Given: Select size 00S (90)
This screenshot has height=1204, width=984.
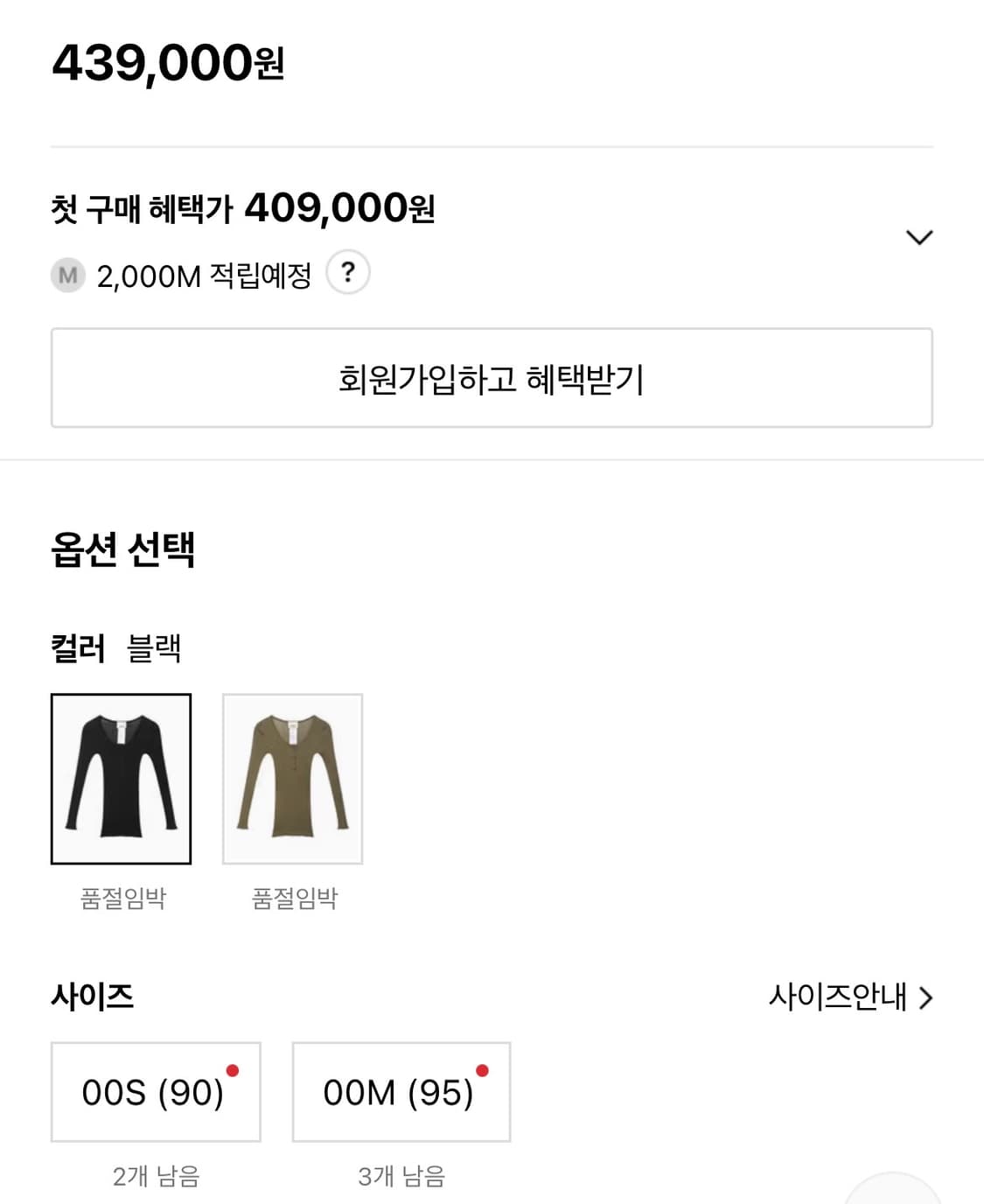Looking at the screenshot, I should (155, 1092).
